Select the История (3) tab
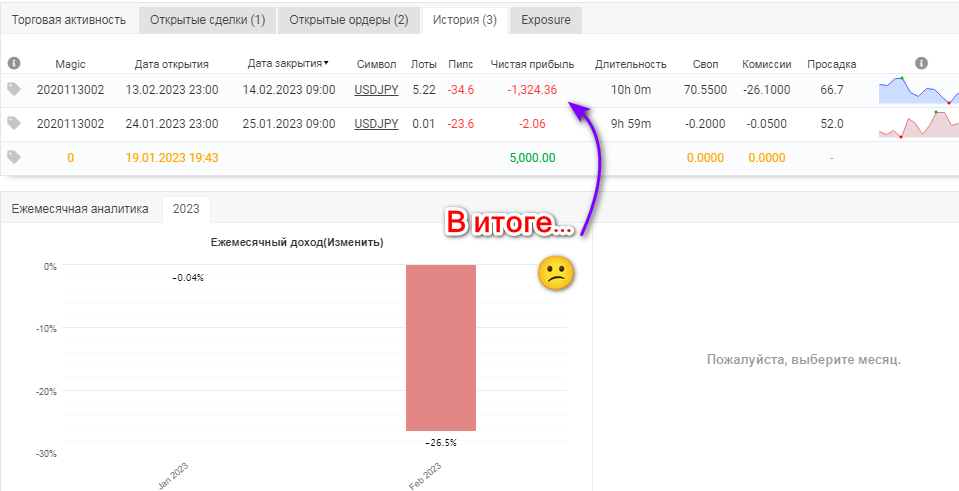 point(465,20)
